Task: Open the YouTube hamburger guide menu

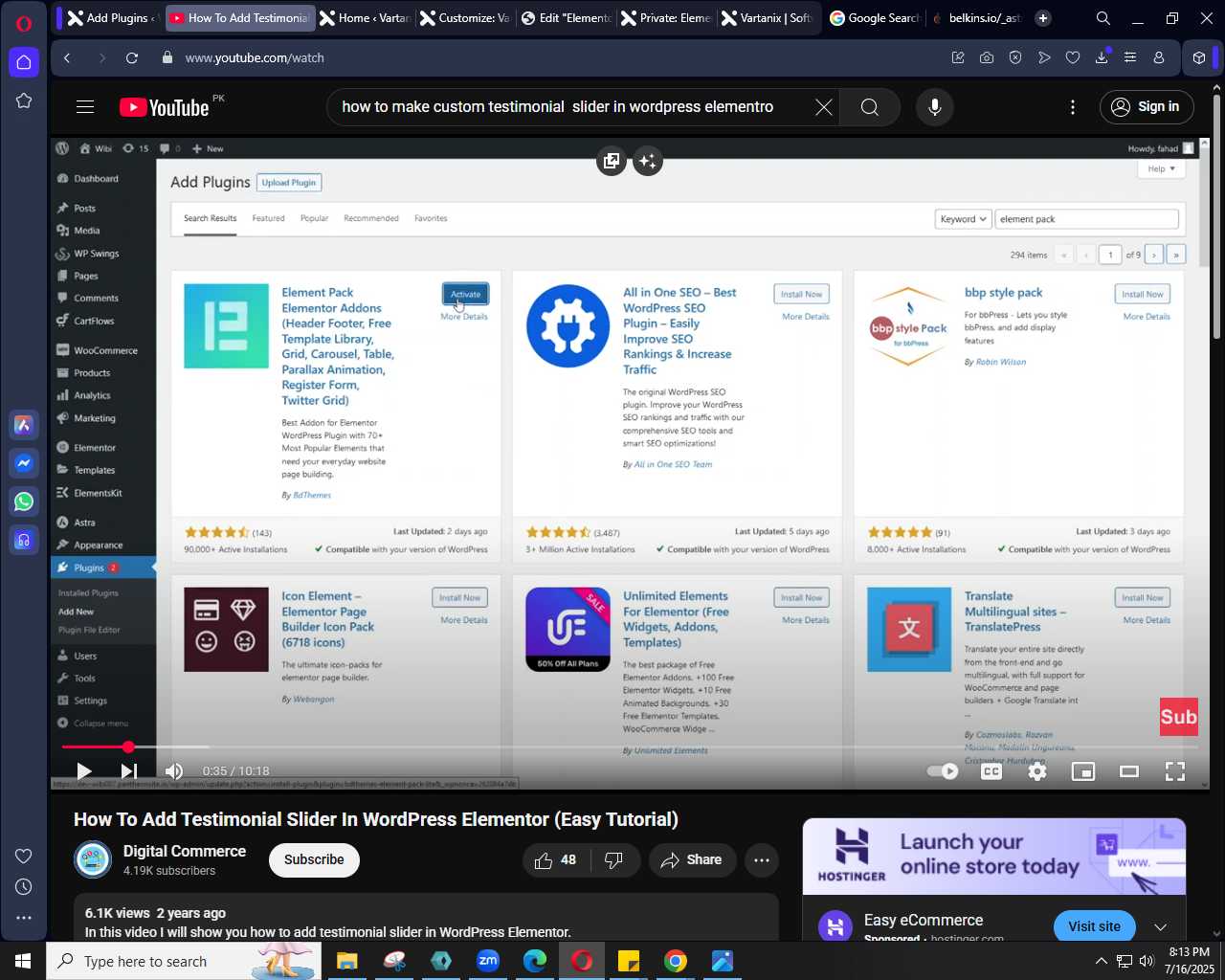Action: point(85,107)
